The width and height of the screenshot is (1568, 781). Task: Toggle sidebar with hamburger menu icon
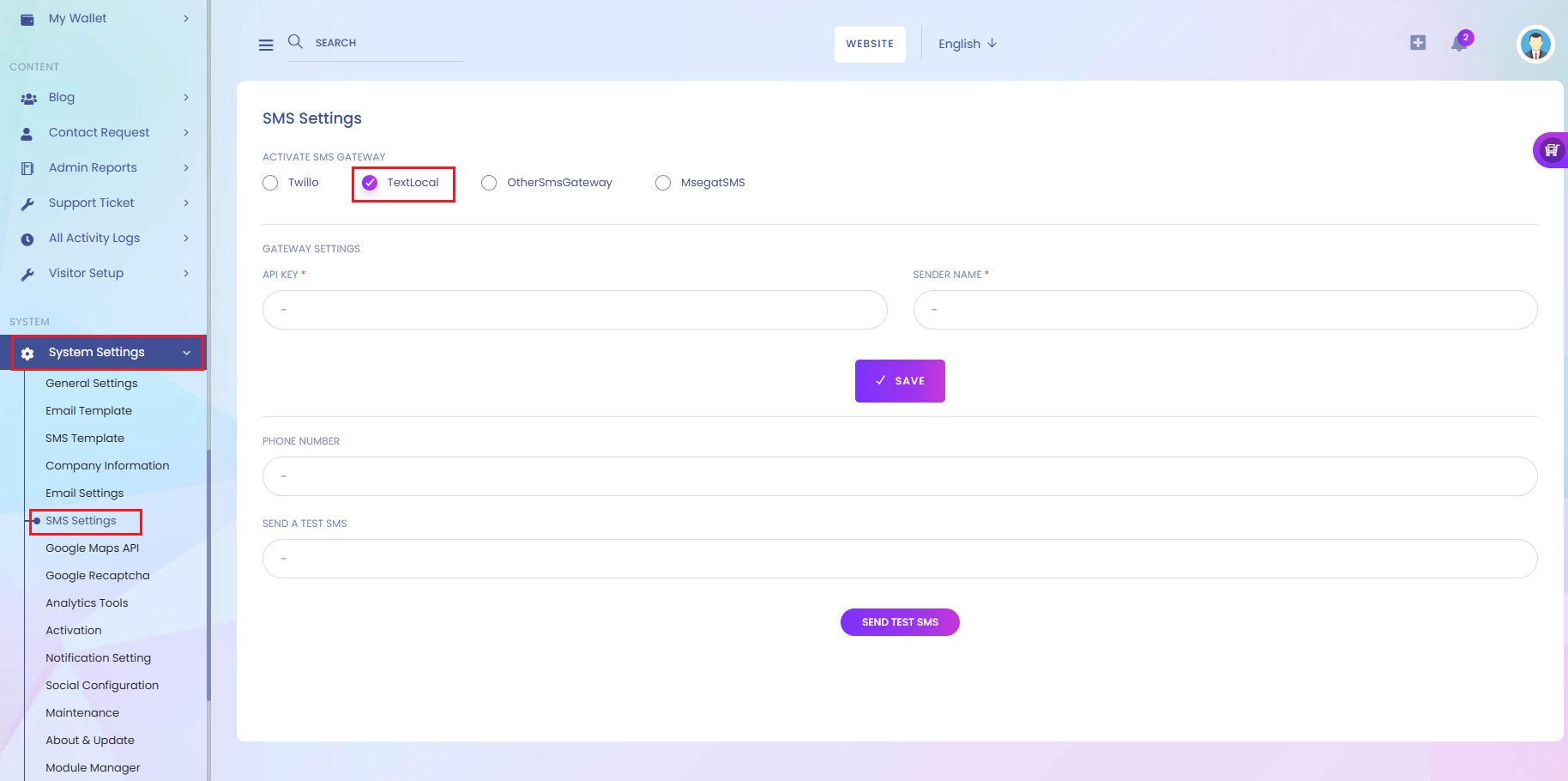(x=266, y=45)
